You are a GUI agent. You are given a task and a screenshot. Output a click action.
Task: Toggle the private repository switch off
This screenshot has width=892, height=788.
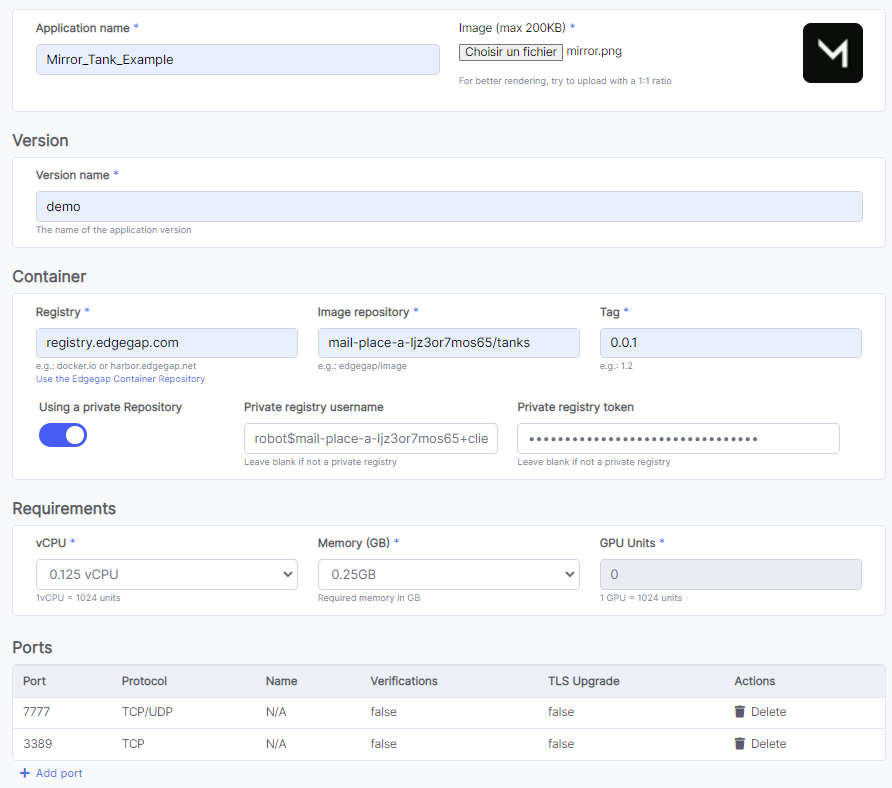63,435
